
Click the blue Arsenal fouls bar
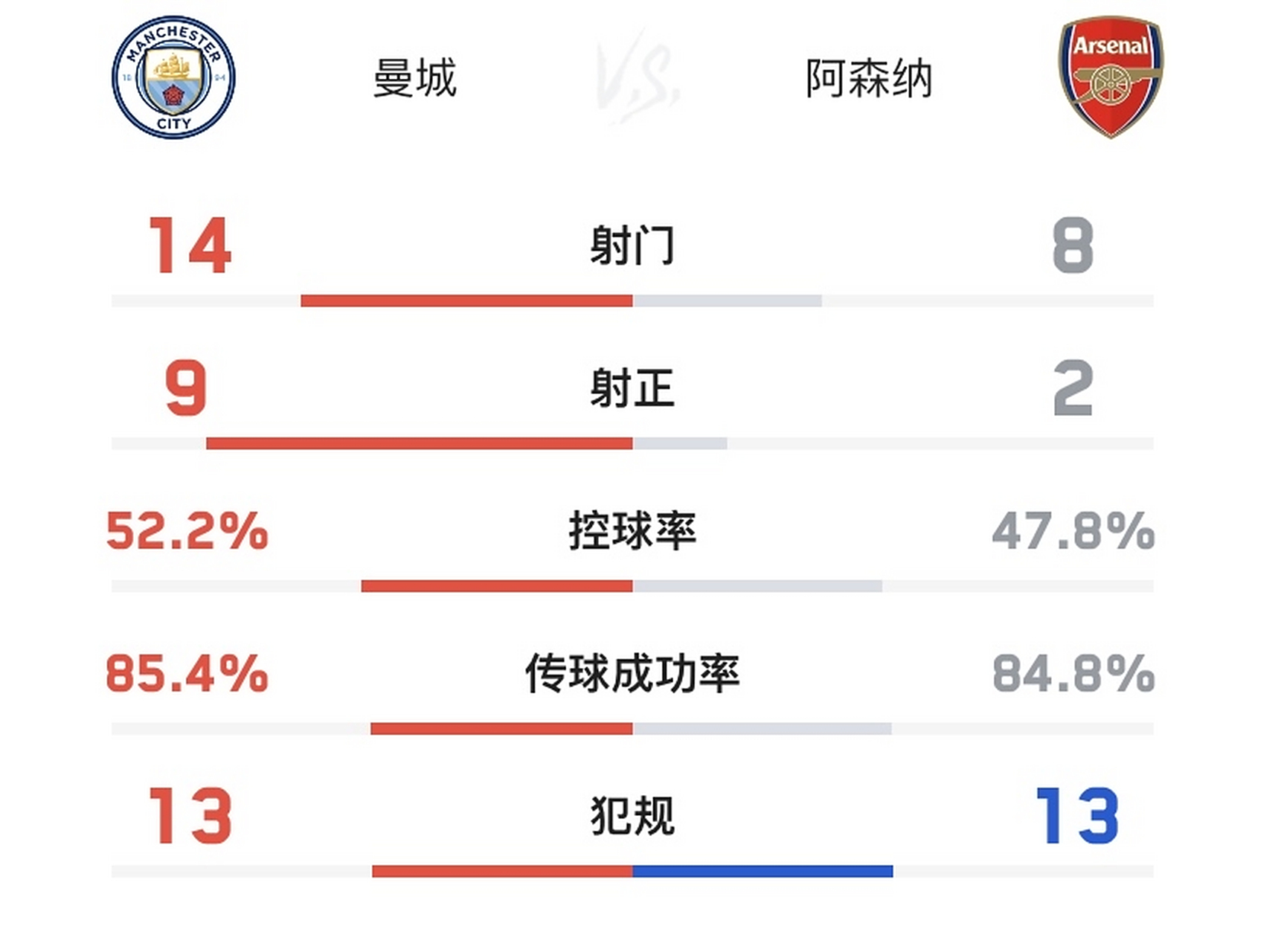tap(763, 872)
